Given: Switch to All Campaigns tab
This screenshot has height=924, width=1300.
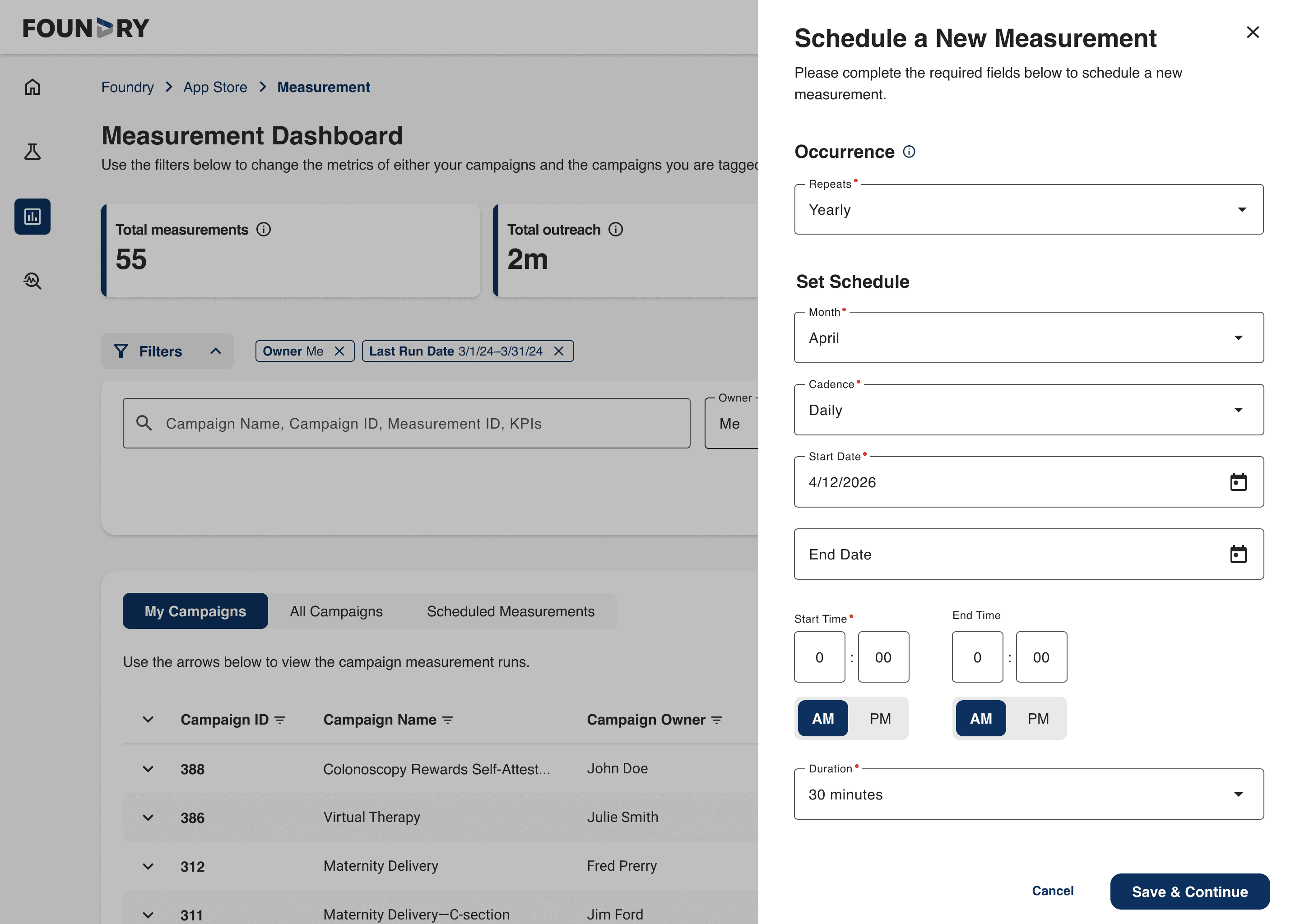Looking at the screenshot, I should click(336, 612).
